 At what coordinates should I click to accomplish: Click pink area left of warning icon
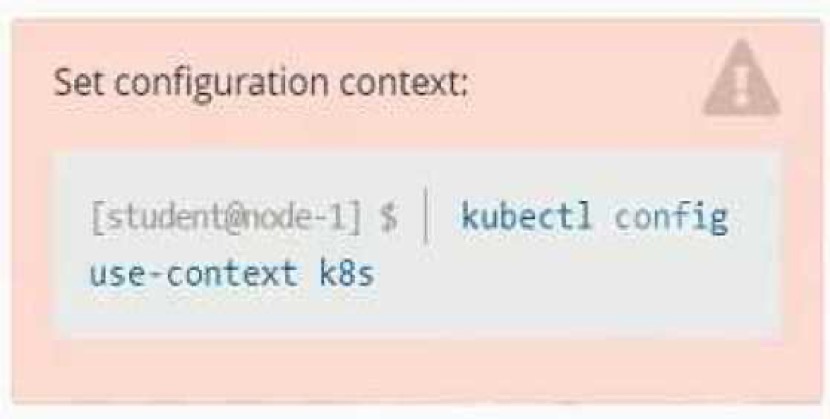click(x=582, y=83)
